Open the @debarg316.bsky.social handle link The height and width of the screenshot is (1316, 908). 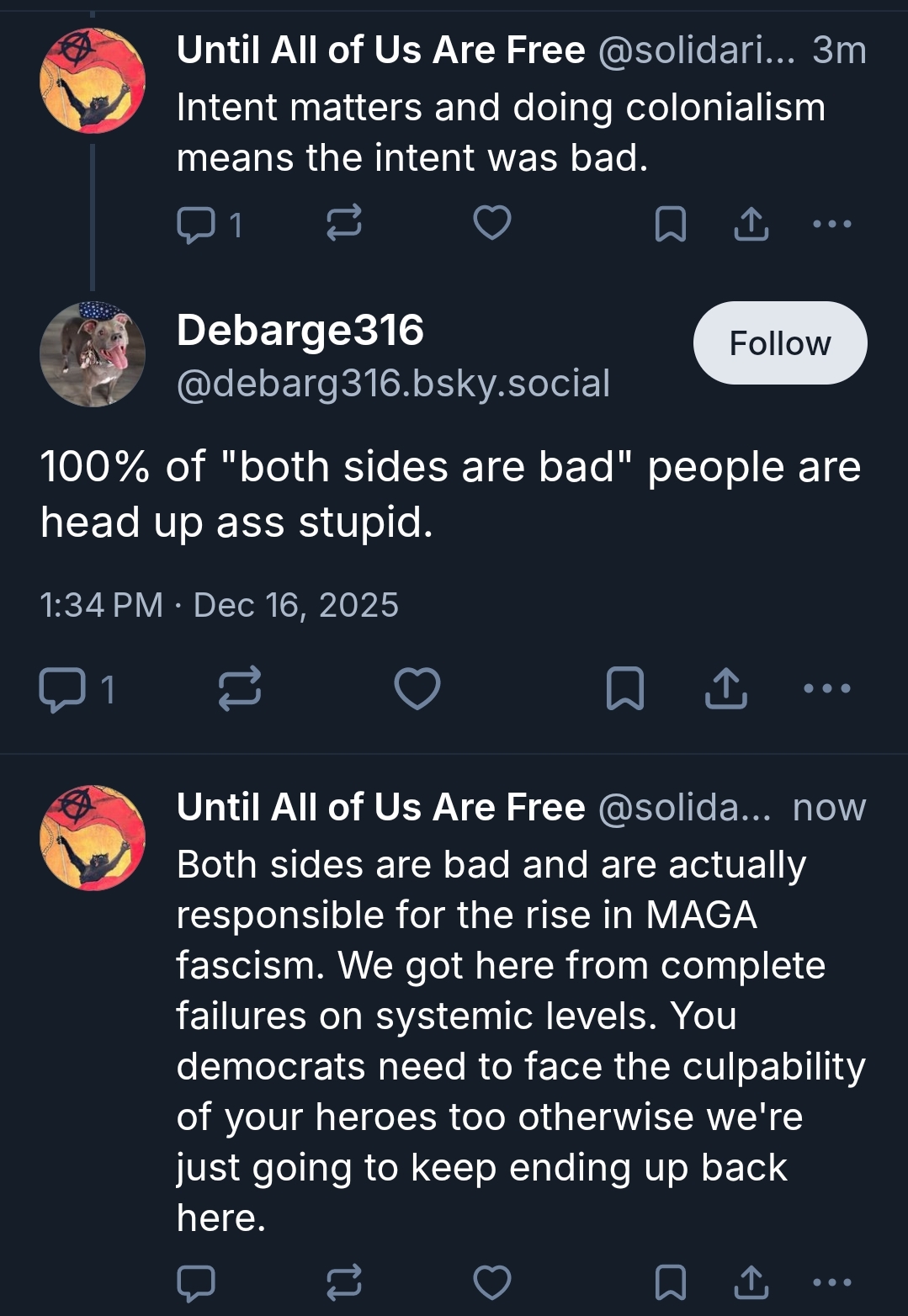click(393, 384)
